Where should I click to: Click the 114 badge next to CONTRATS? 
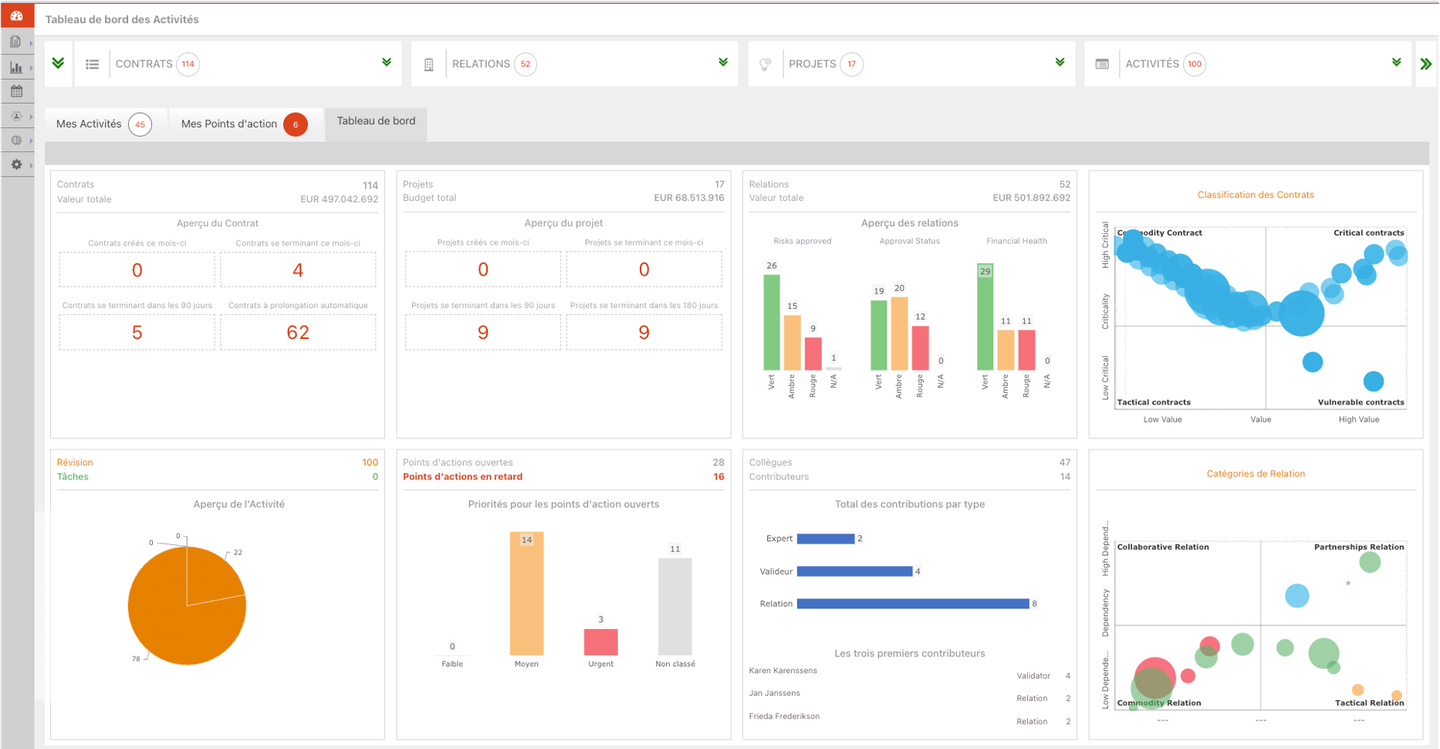[x=188, y=64]
